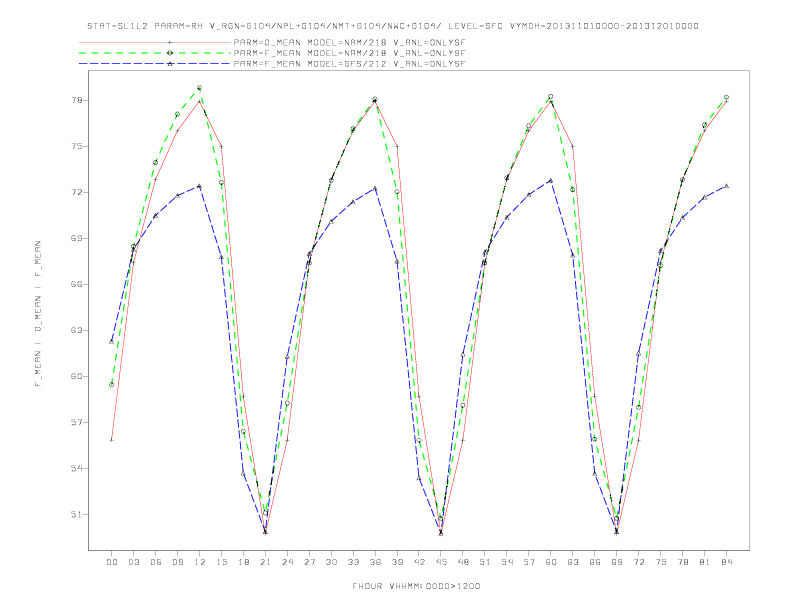
Task: Click the x-axis tick label 30
Action: click(x=331, y=562)
